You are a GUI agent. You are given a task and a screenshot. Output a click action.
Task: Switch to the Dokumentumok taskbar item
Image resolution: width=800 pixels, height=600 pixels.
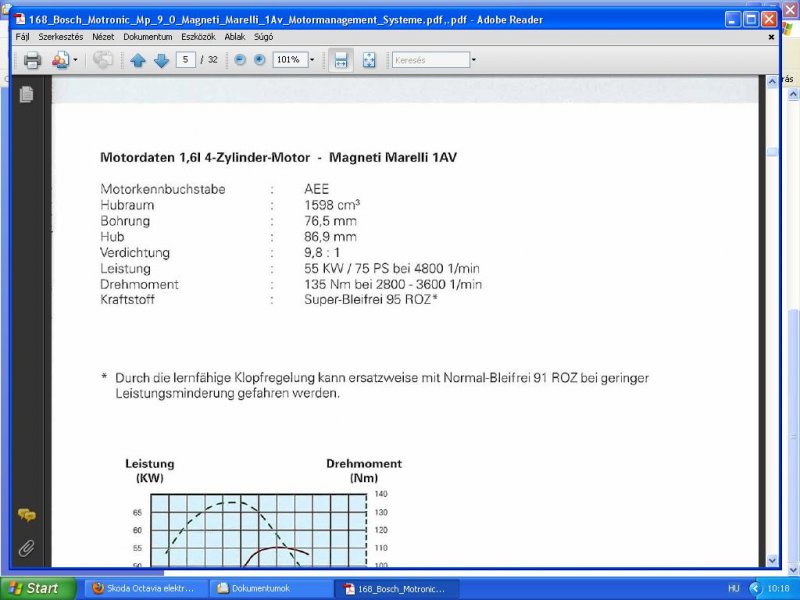pyautogui.click(x=271, y=588)
